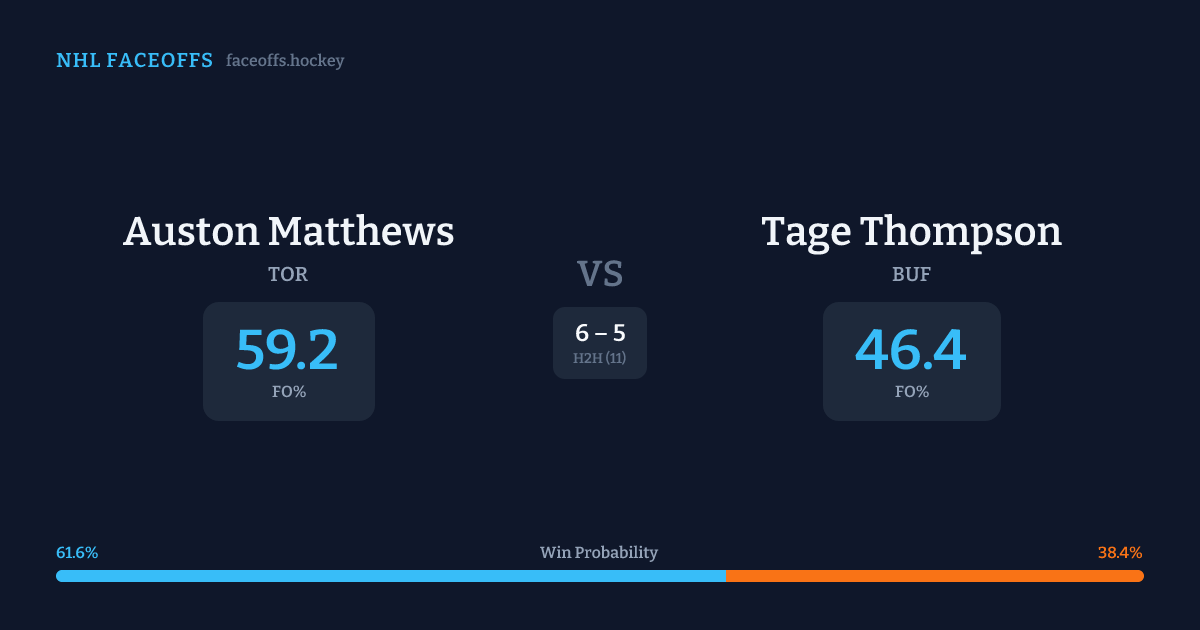1200x630 pixels.
Task: Click the VS text between players
Action: click(x=600, y=273)
